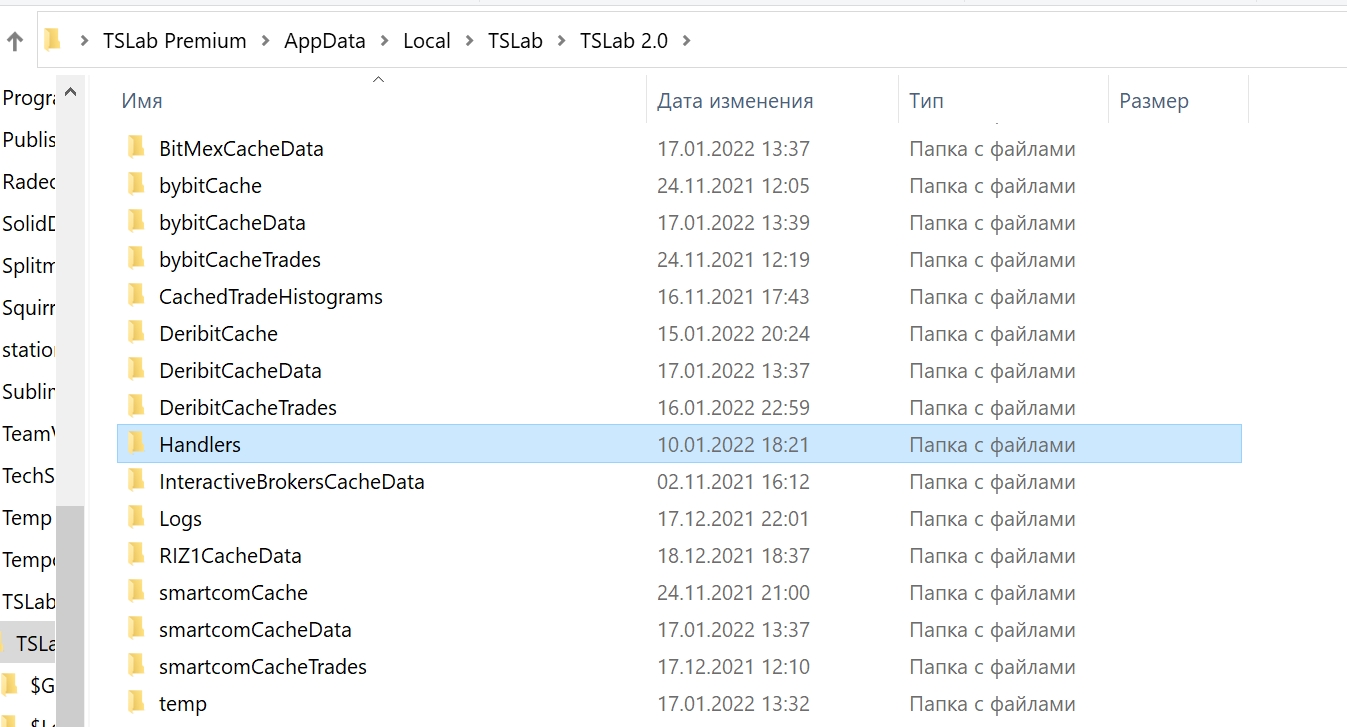Select statio item in navigation pane

[29, 350]
